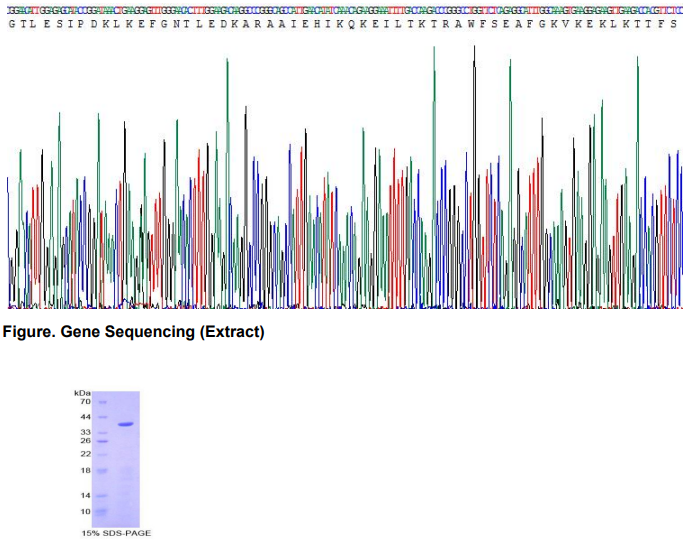
Task: Click the "kDa" unit label above the gel markers
Action: pos(82,393)
